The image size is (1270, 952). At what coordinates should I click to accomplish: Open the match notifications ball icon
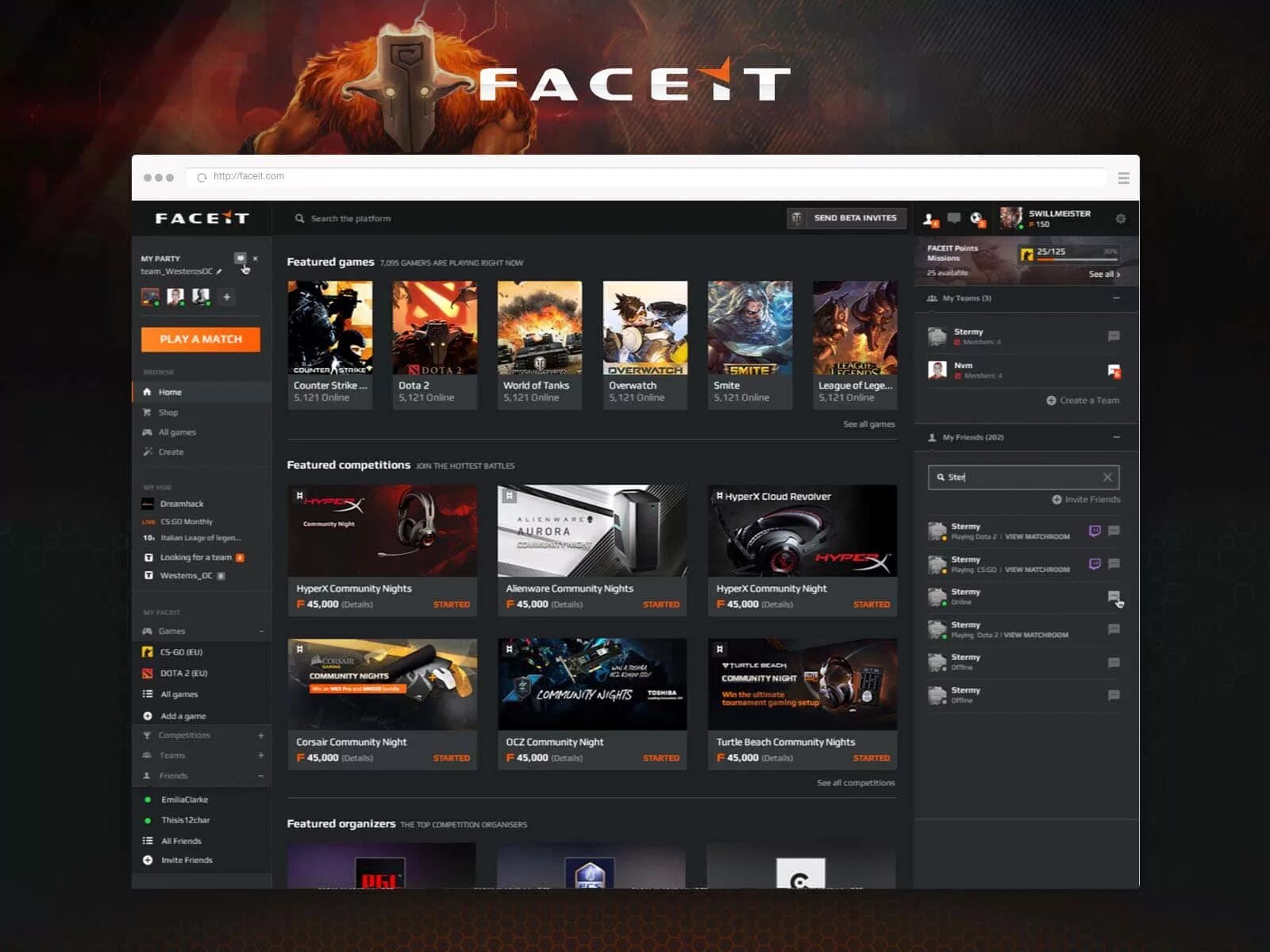(x=977, y=218)
